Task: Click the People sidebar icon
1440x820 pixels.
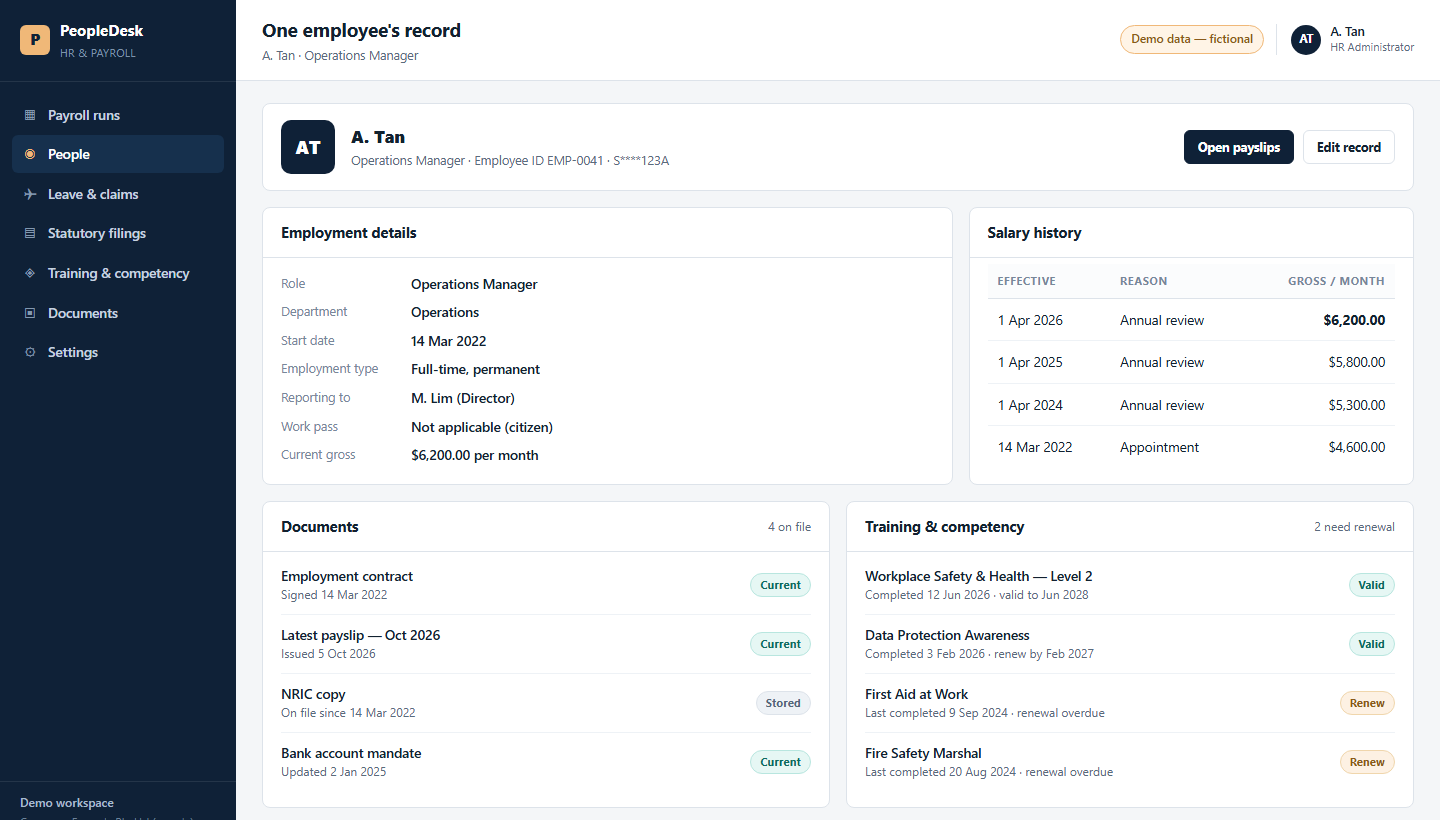Action: pos(30,154)
